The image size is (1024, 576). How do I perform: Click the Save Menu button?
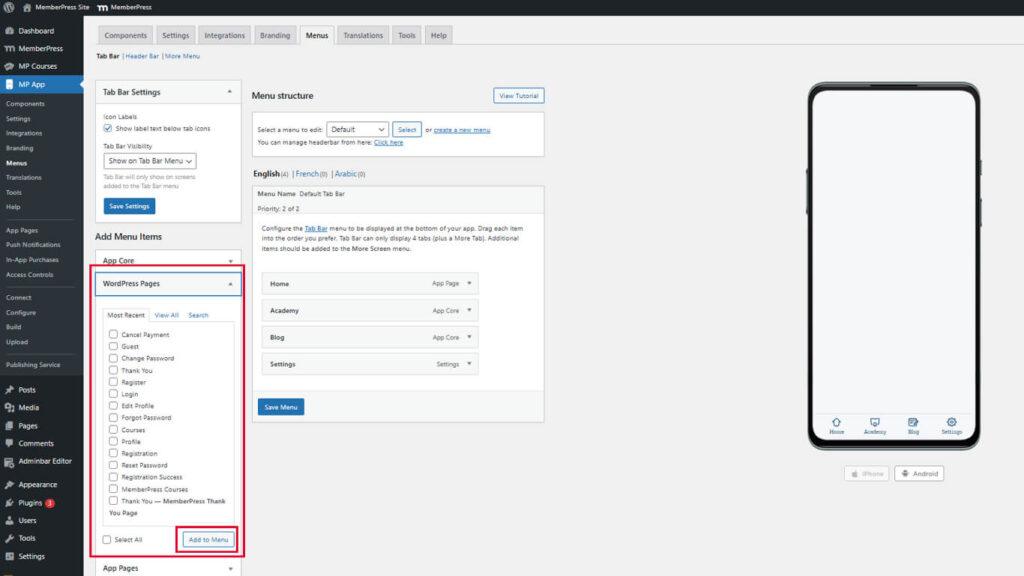pos(281,407)
